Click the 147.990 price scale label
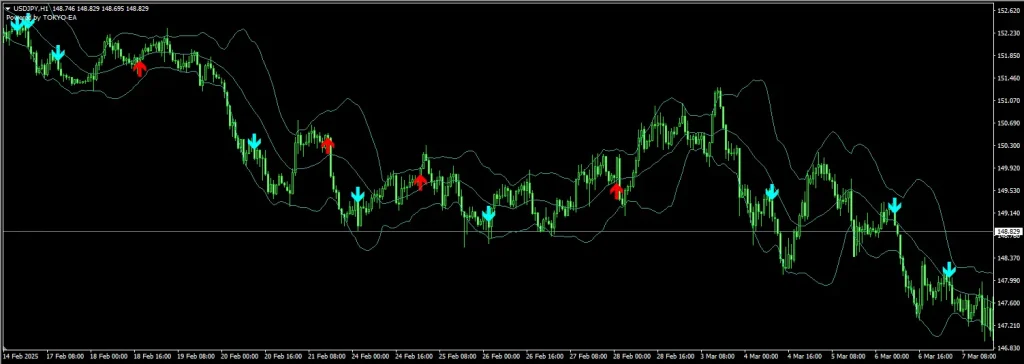Screen dimensions: 1024x364 click(x=1009, y=281)
